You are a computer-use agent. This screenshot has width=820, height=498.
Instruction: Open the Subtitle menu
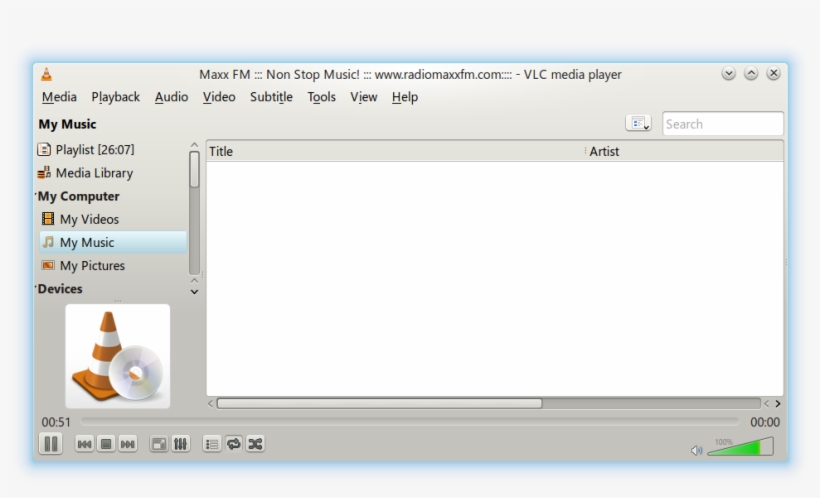pos(271,97)
